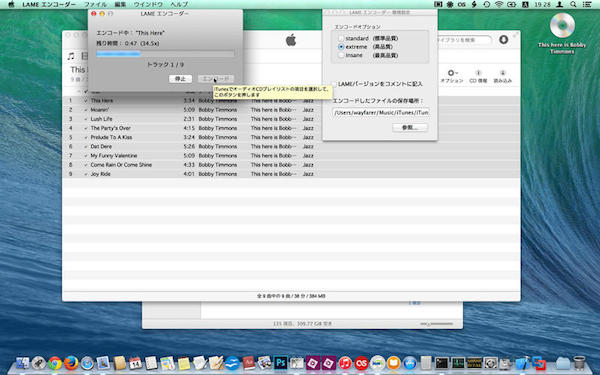Click the 読み込み import CD icon
Screen dimensions: 600x375
(502, 76)
